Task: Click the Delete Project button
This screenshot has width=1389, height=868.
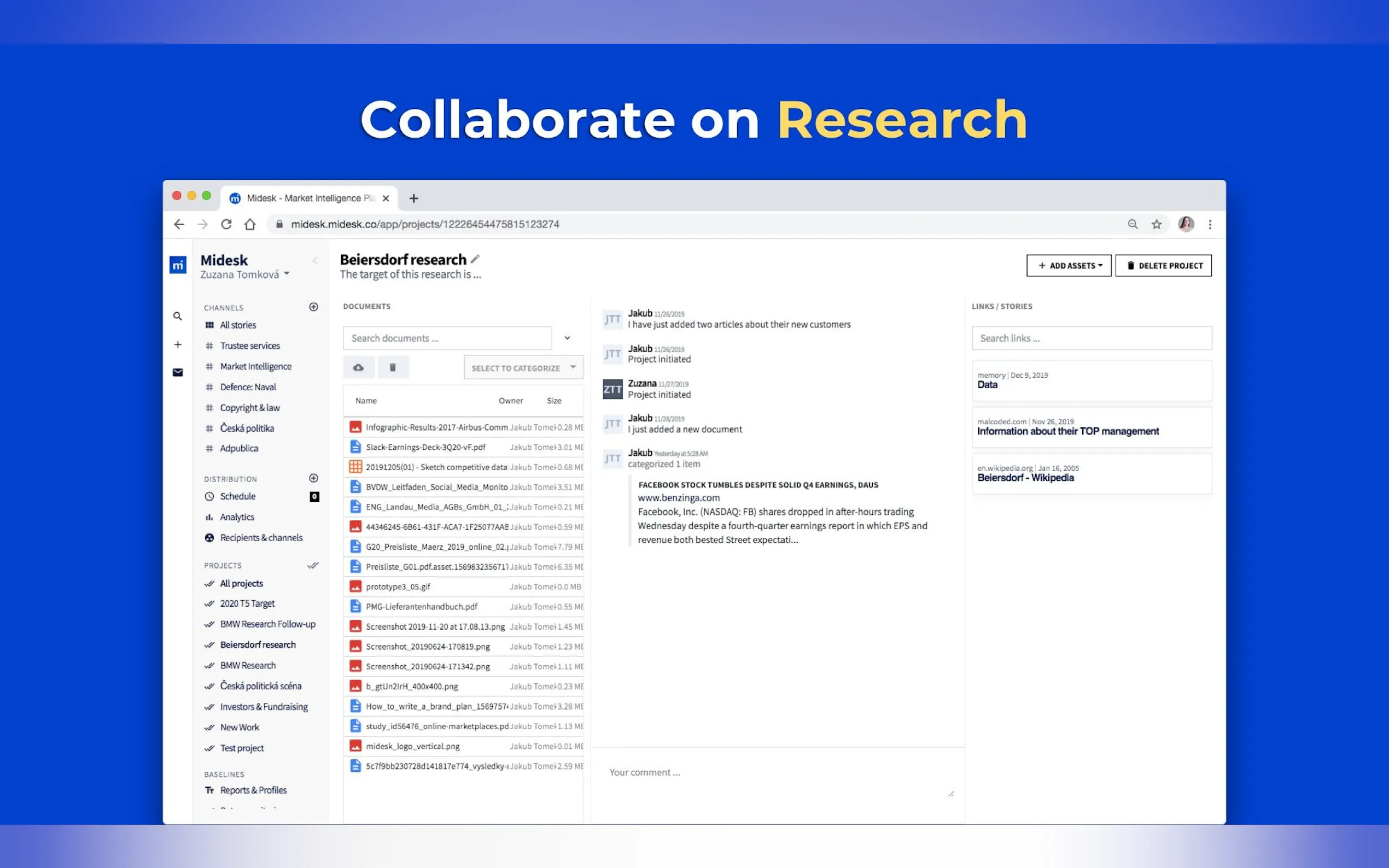Action: click(1163, 266)
